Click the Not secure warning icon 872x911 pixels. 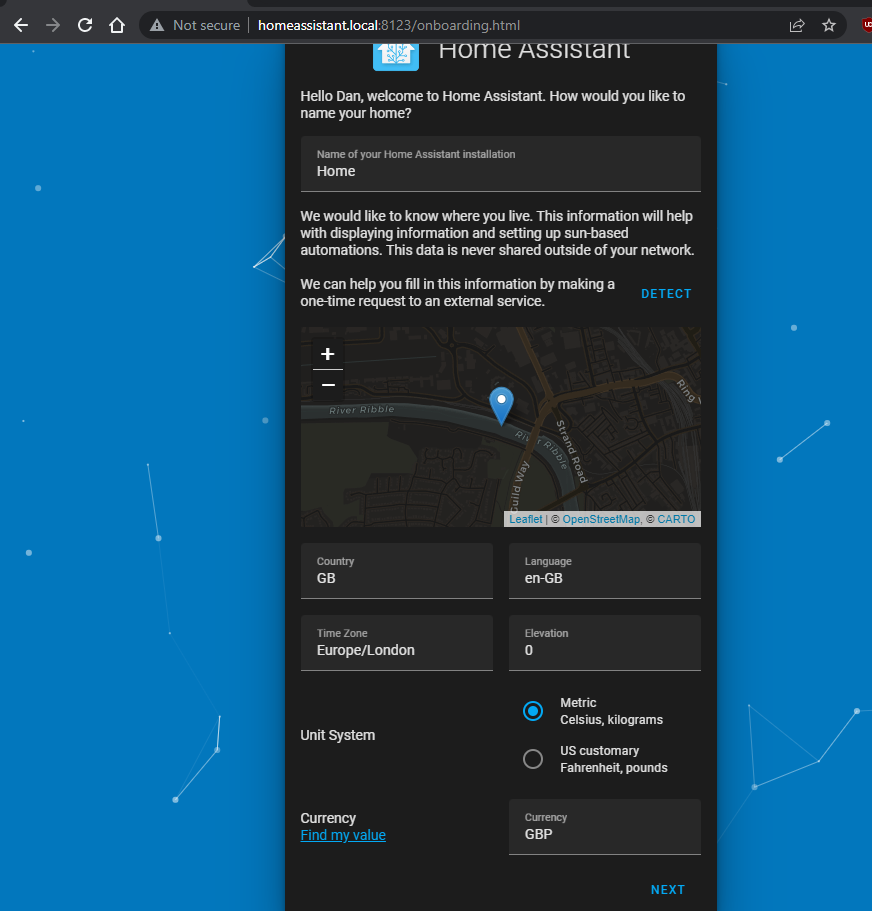click(x=157, y=26)
